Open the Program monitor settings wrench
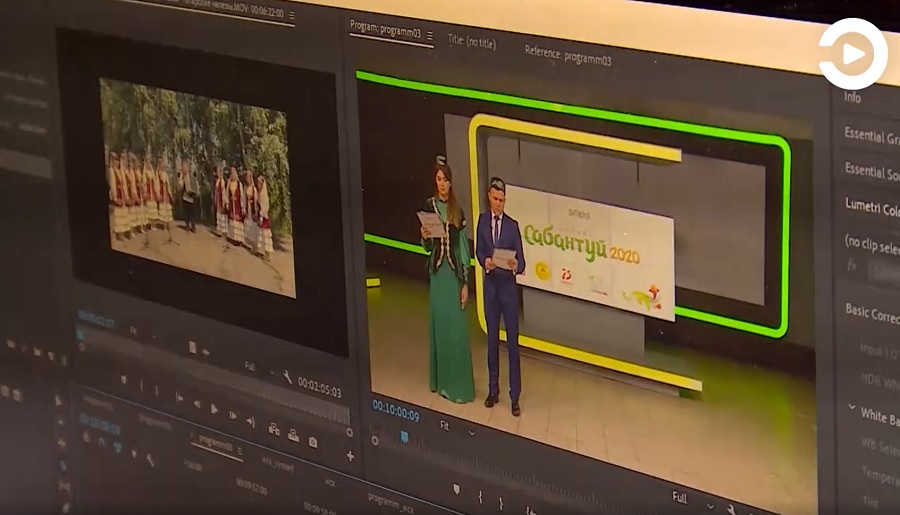The width and height of the screenshot is (900, 515). click(x=731, y=509)
